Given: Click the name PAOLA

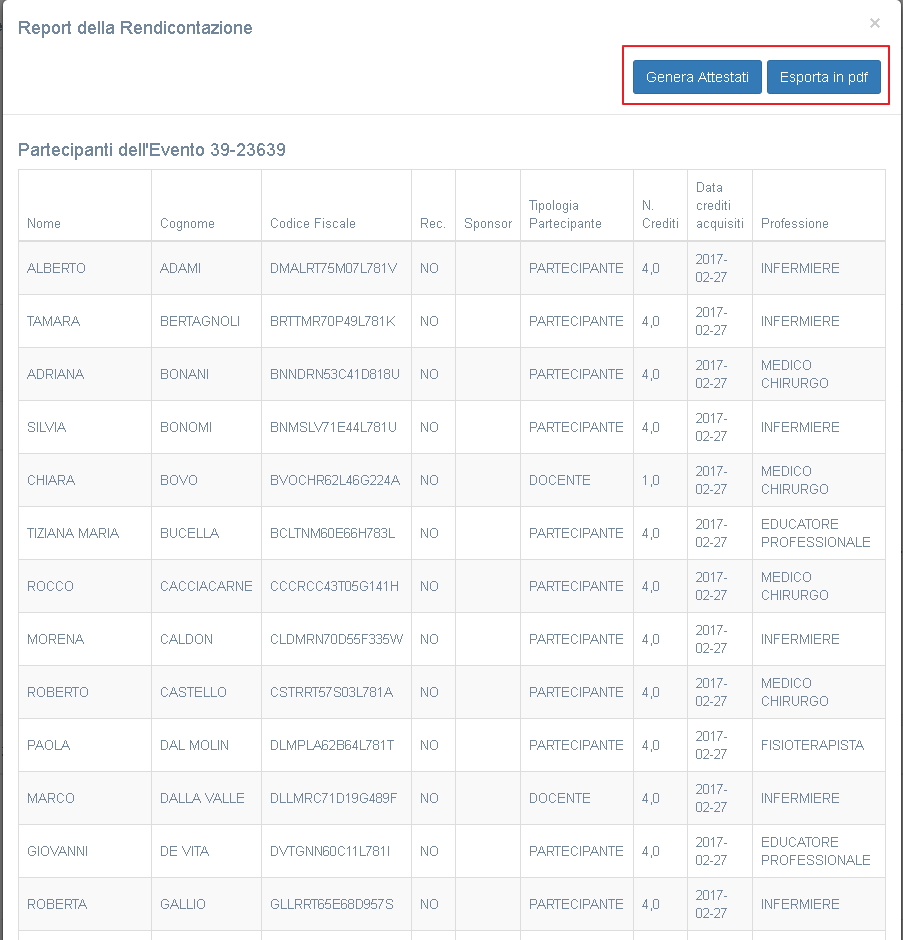Looking at the screenshot, I should [x=49, y=745].
